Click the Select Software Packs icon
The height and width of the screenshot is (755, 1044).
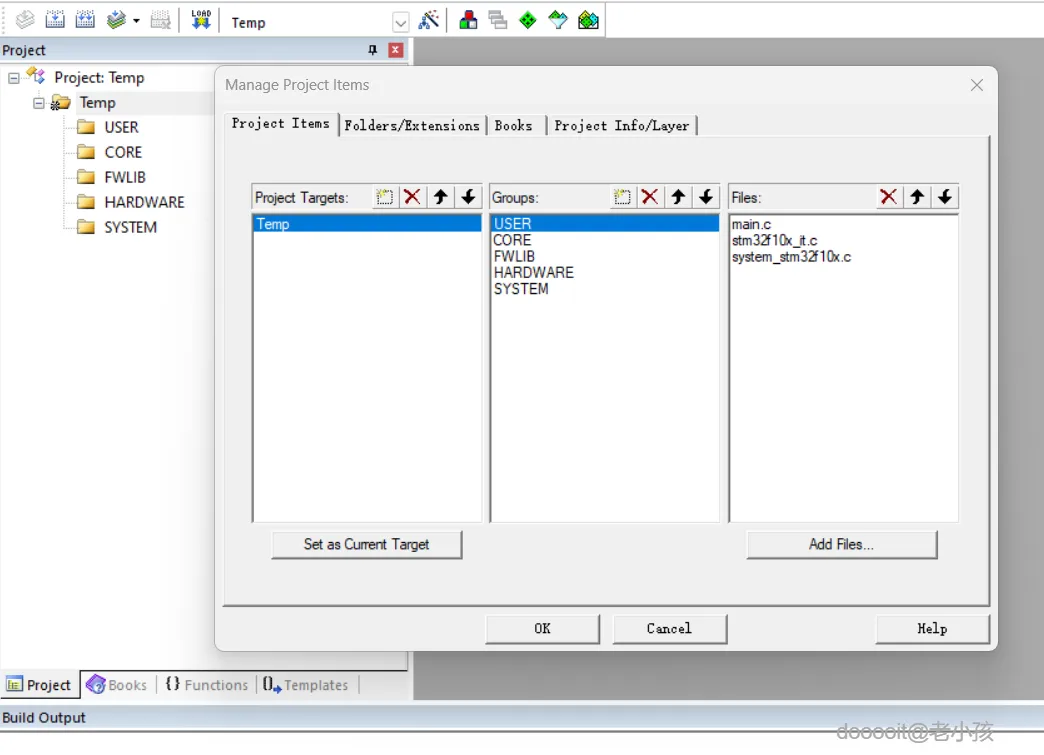pos(558,20)
